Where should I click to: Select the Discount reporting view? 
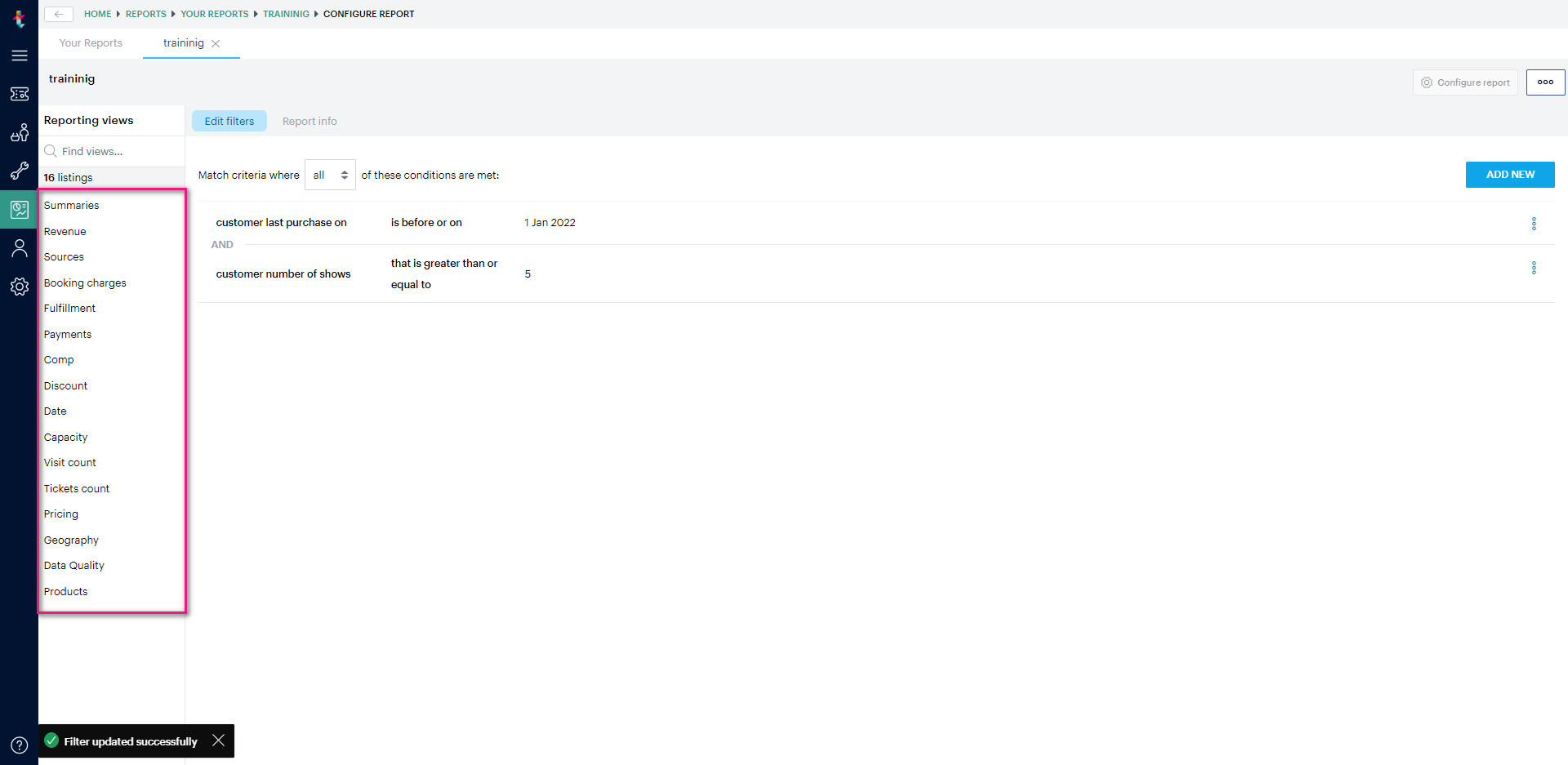point(65,386)
